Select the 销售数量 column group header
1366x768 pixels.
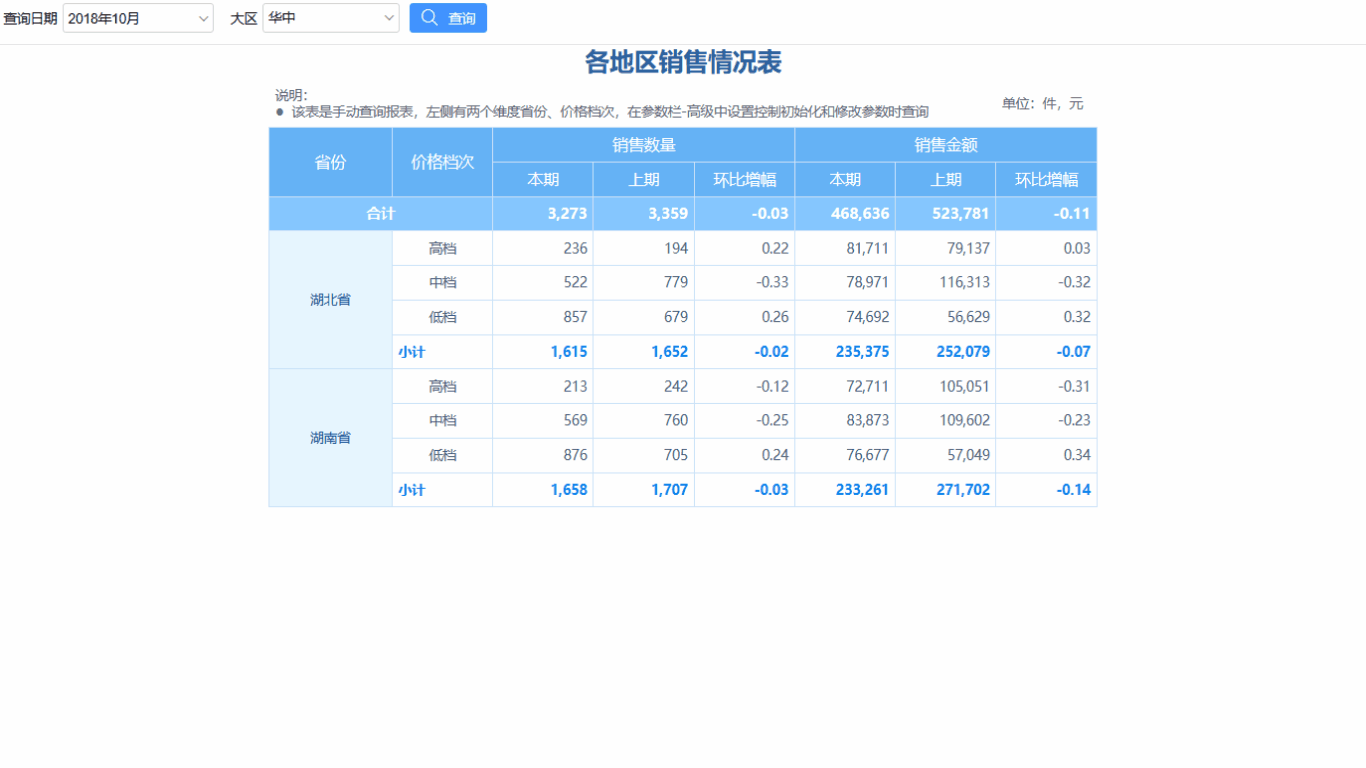tap(642, 144)
